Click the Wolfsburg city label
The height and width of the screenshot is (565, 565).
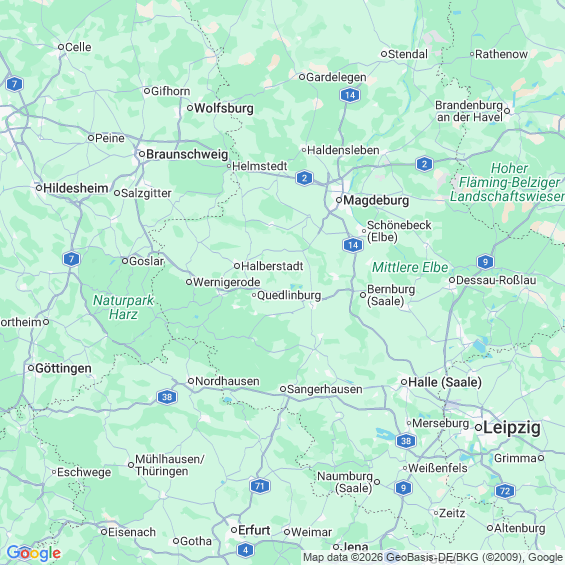click(223, 108)
